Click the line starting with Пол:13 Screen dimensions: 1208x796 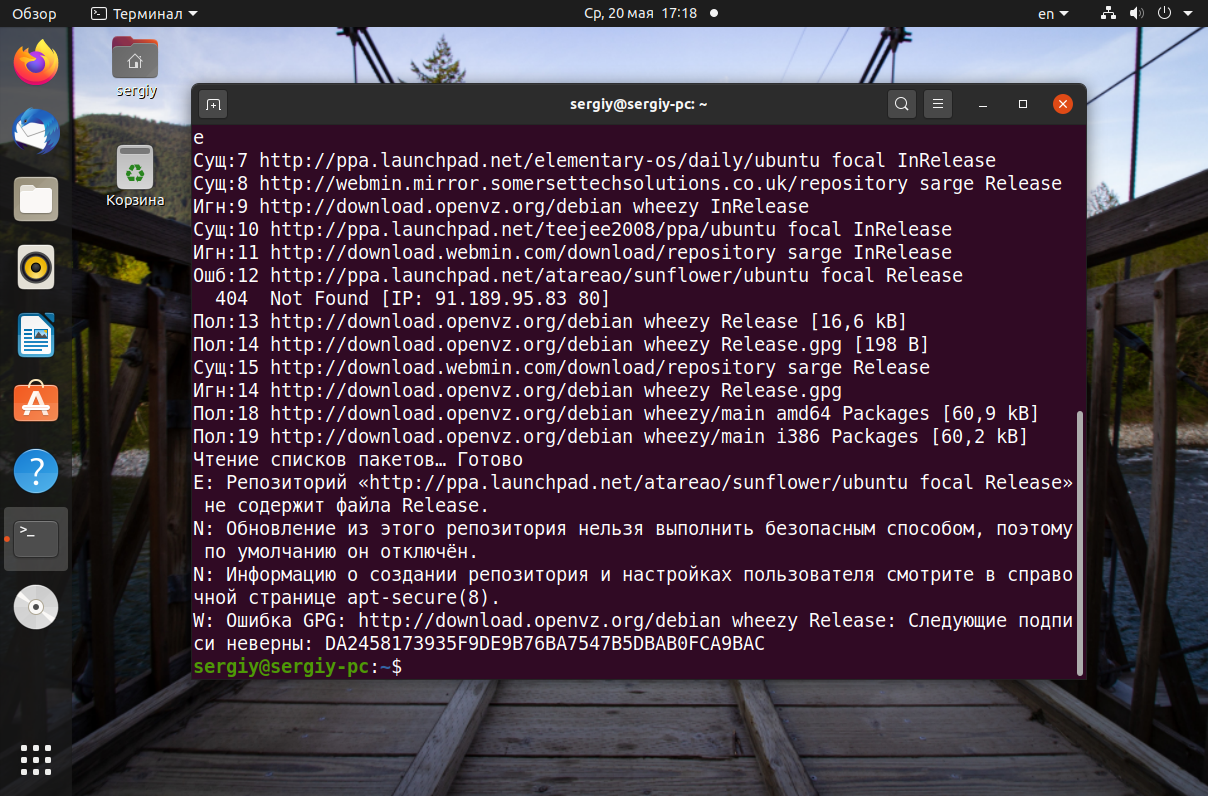tap(550, 322)
